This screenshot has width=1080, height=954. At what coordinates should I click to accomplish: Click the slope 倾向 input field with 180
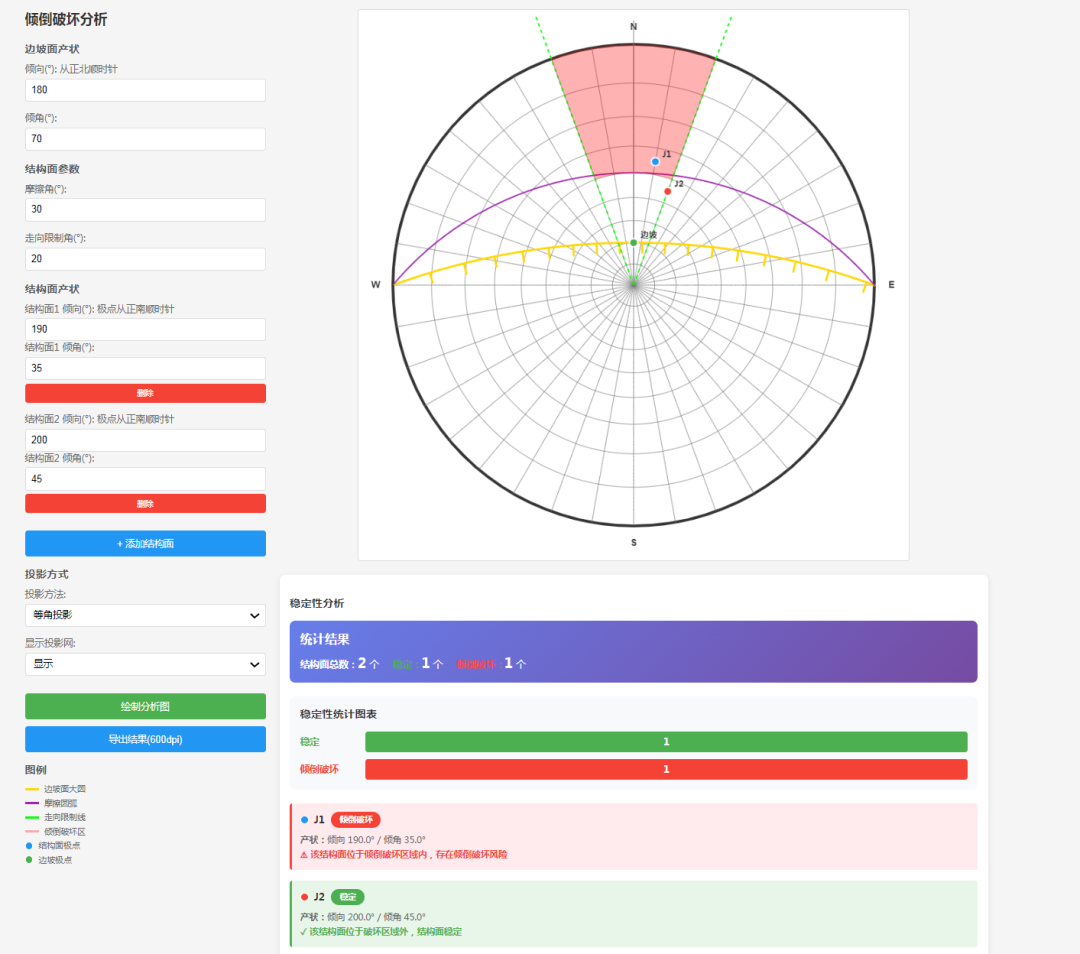point(145,90)
